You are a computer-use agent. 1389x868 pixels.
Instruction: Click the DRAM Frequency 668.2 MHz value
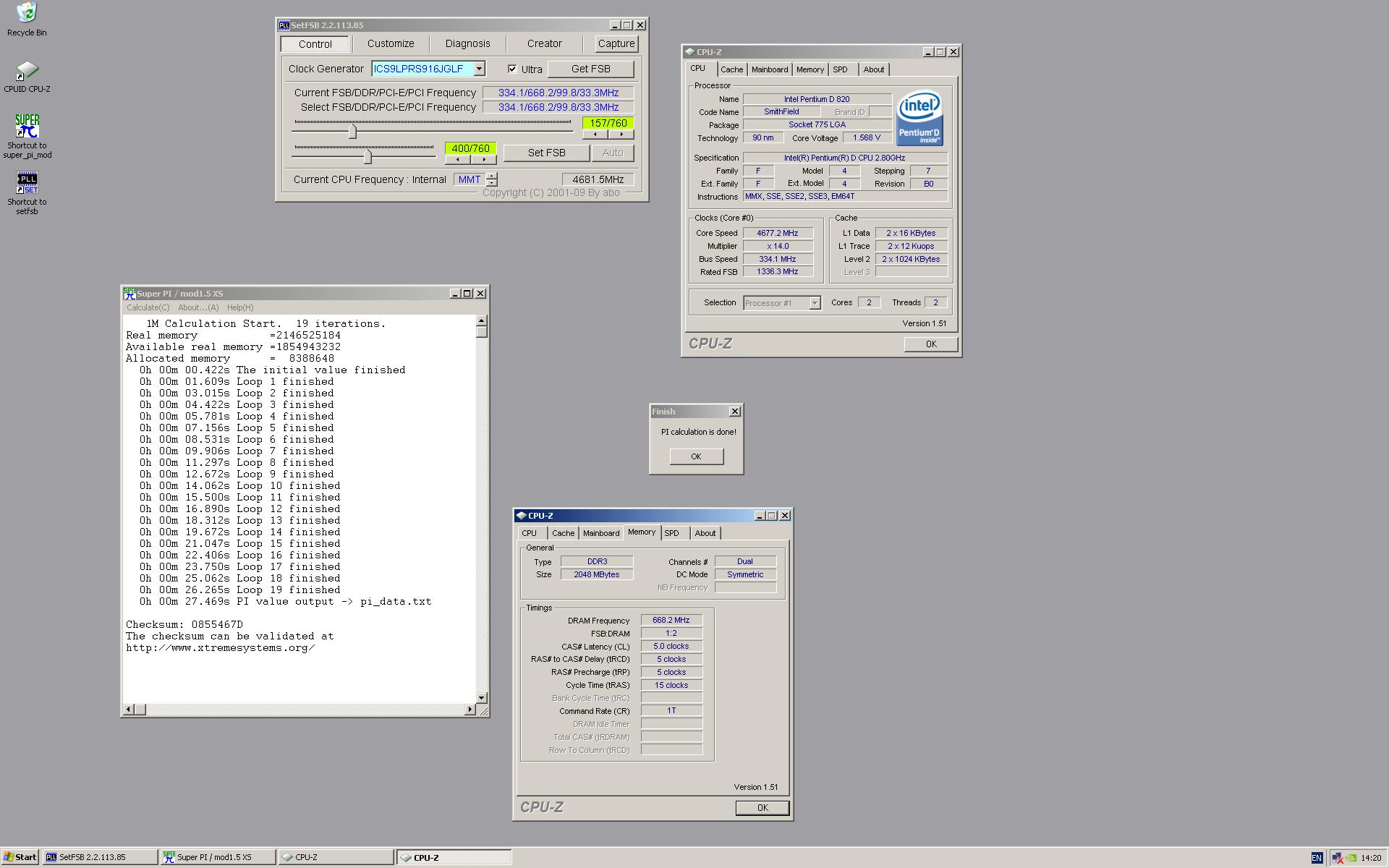(671, 621)
